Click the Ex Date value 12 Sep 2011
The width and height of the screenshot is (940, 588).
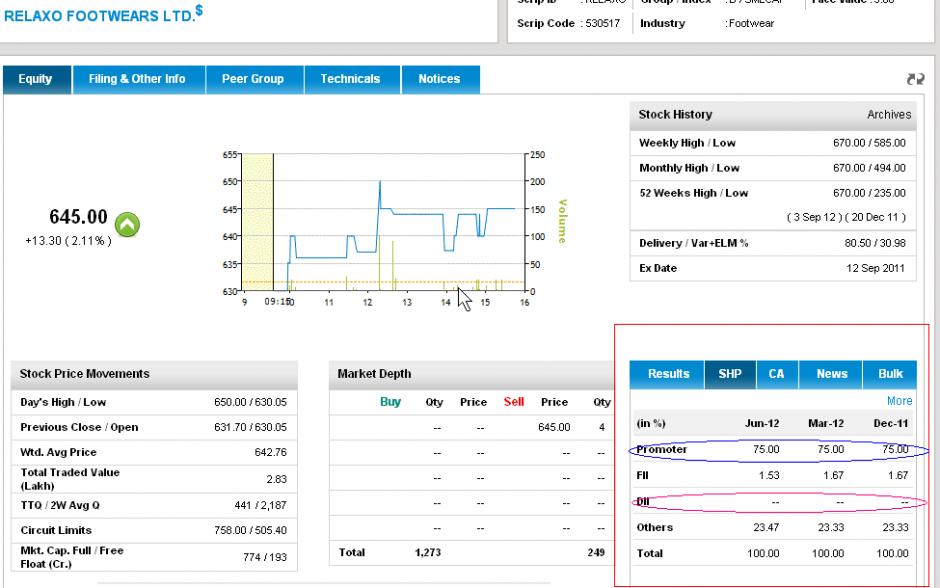click(x=875, y=269)
